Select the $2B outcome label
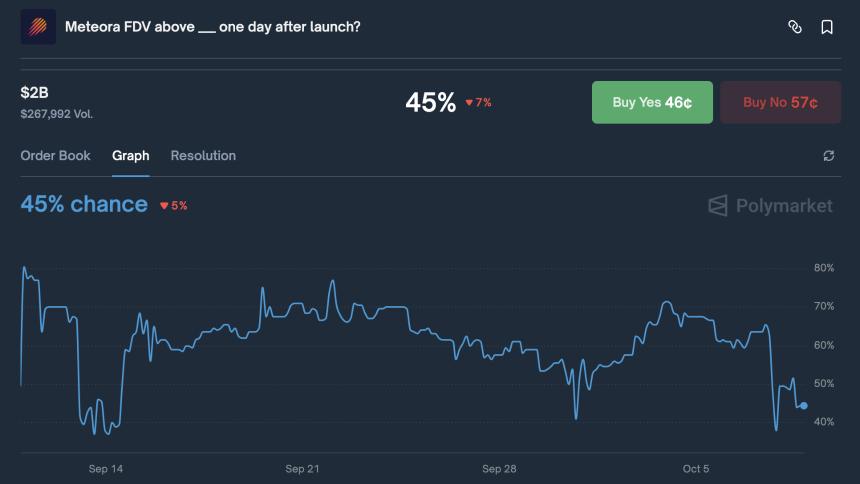860x484 pixels. coord(34,93)
